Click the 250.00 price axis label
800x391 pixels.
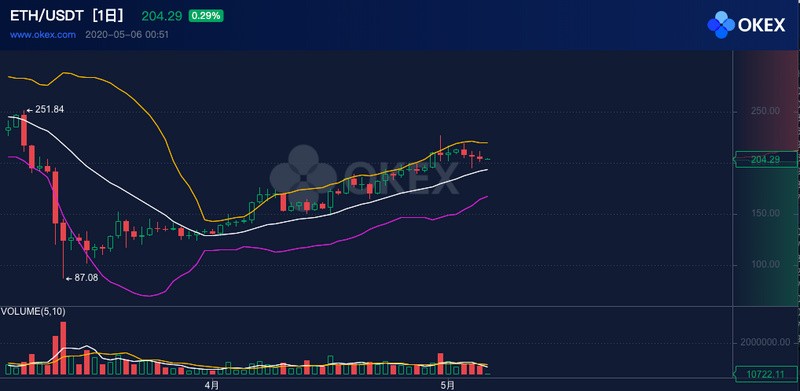tap(765, 111)
